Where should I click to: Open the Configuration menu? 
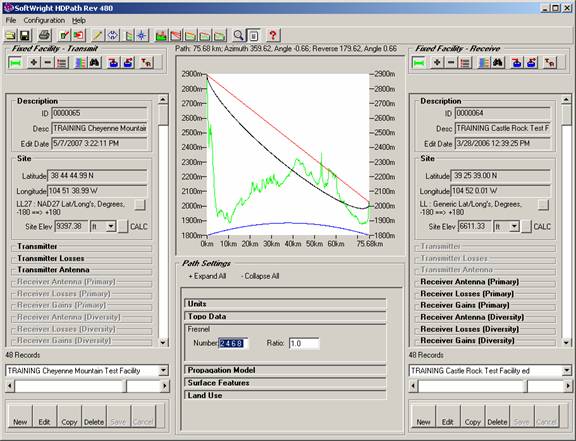(44, 21)
